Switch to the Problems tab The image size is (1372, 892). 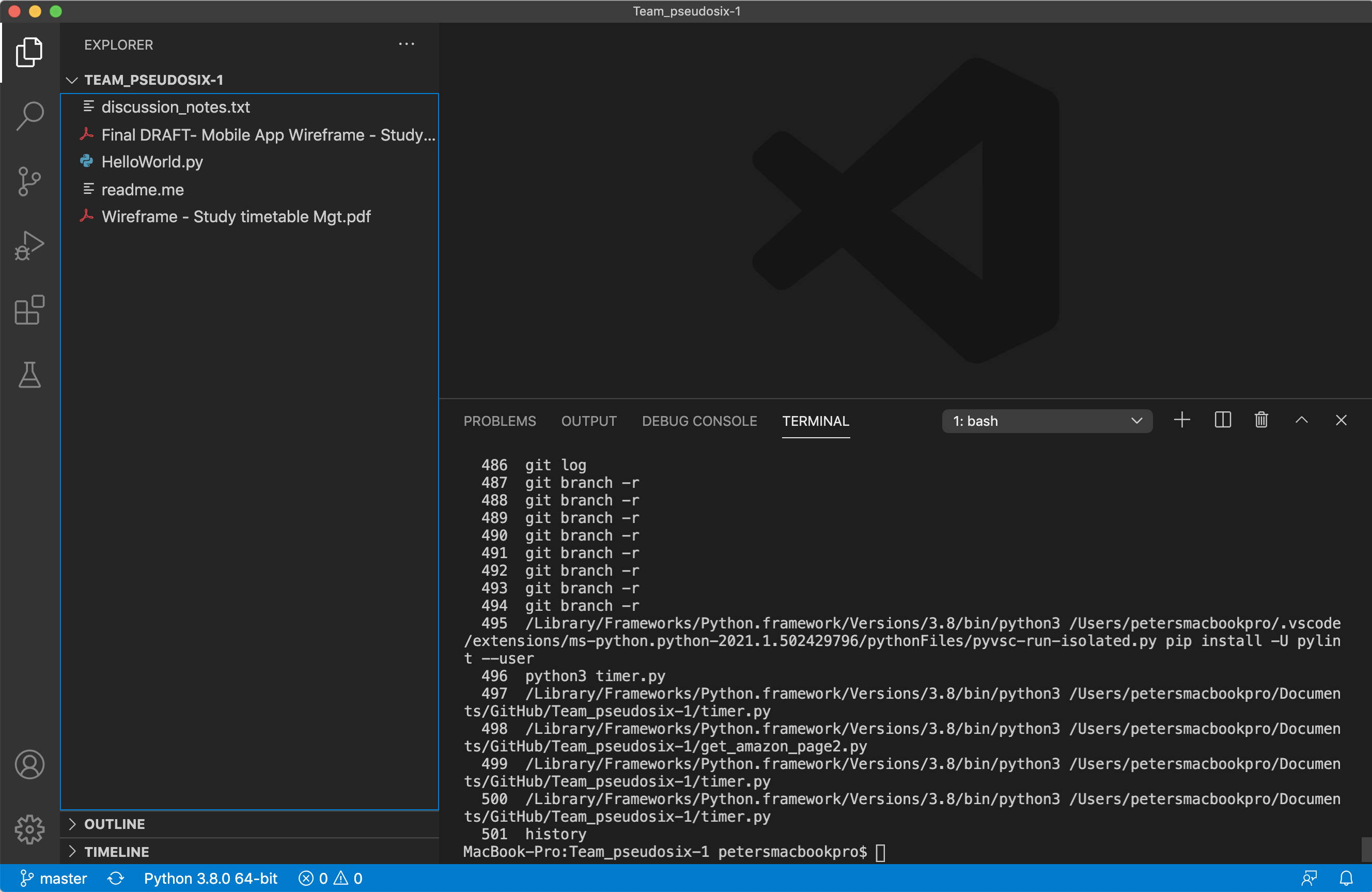(499, 421)
